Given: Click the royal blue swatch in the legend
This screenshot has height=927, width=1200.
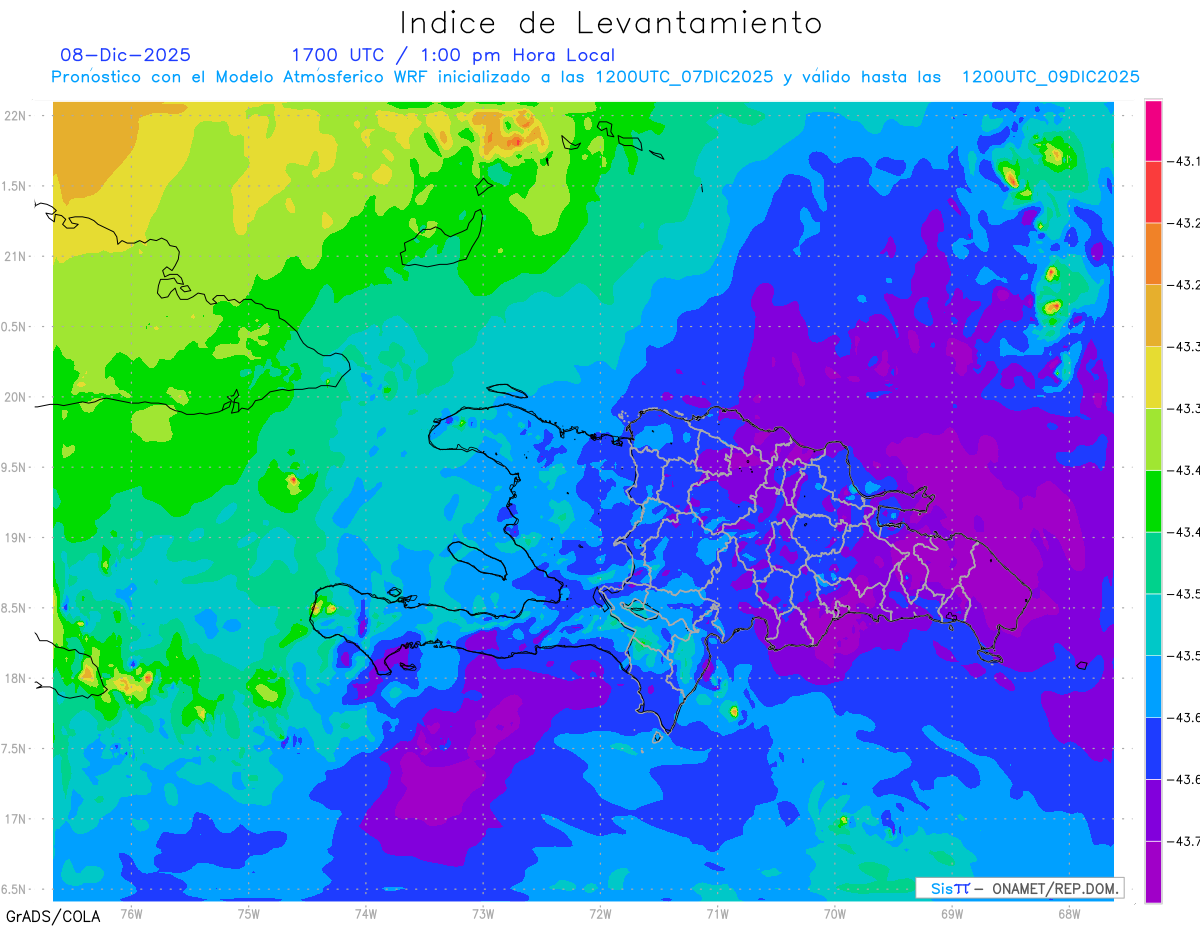Looking at the screenshot, I should tap(1153, 748).
